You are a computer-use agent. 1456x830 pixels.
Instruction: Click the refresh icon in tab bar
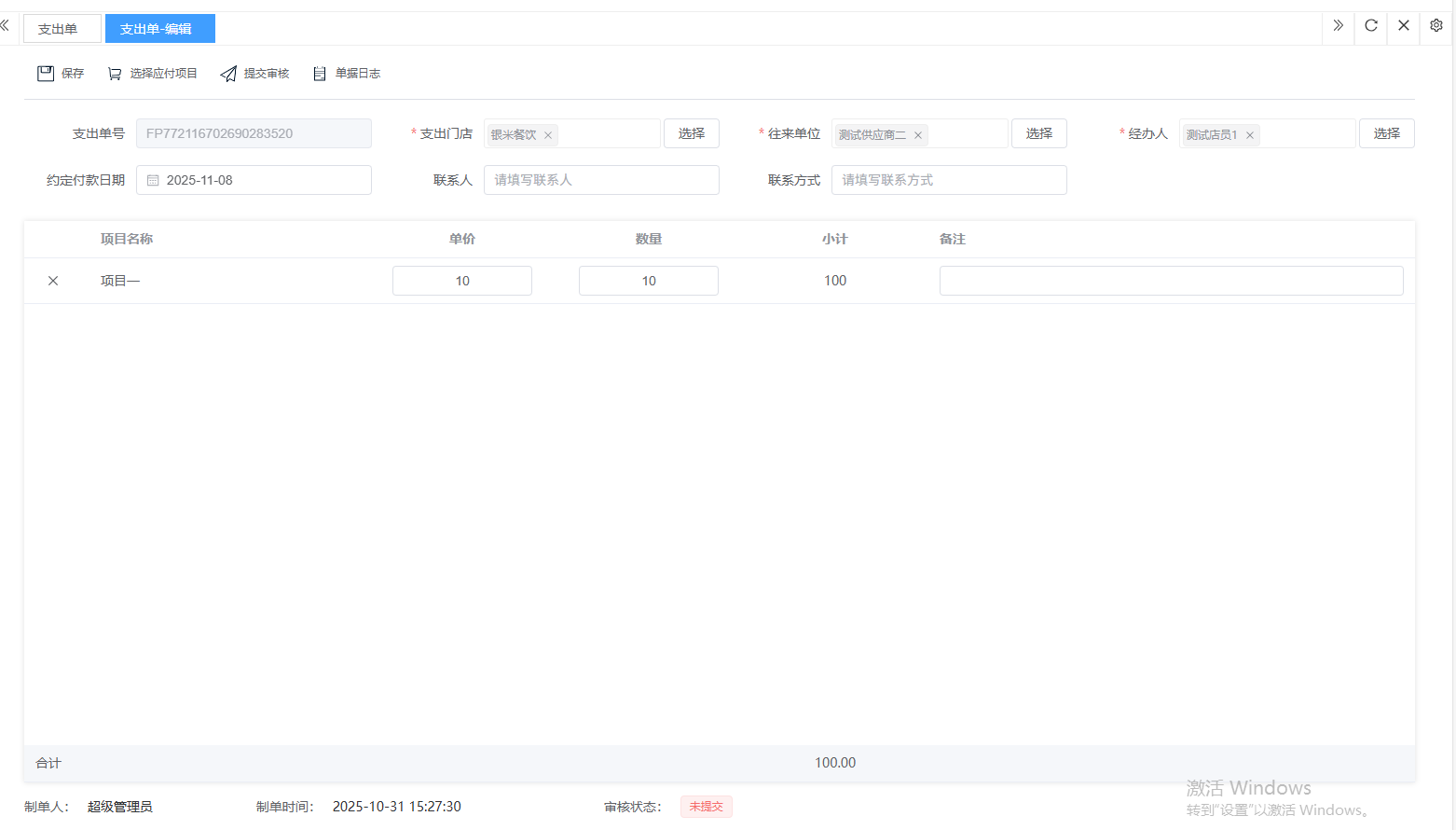tap(1371, 26)
